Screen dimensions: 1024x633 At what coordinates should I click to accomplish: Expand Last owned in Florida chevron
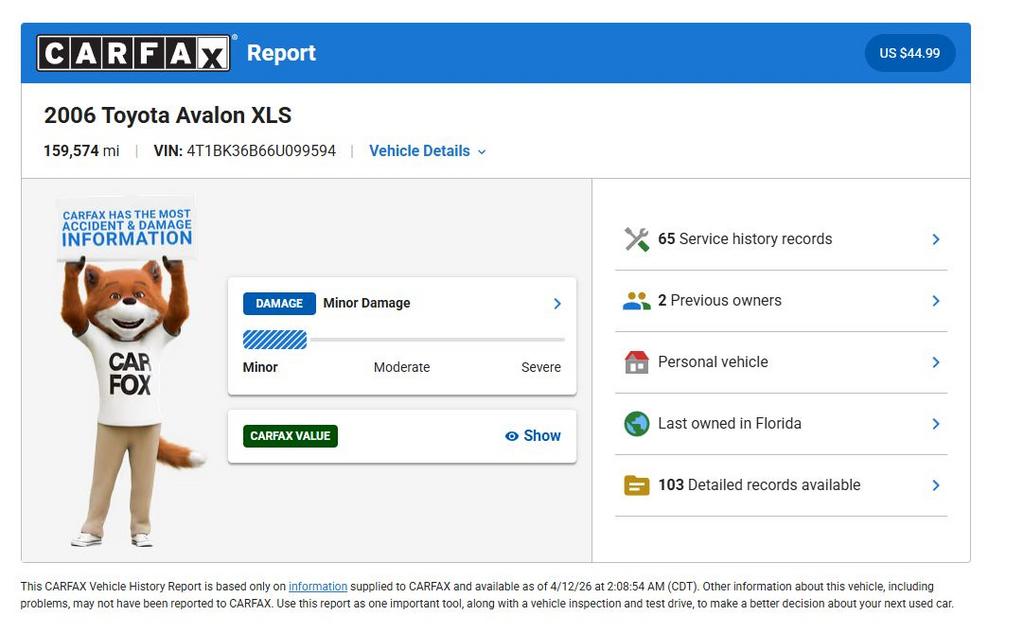click(x=936, y=424)
